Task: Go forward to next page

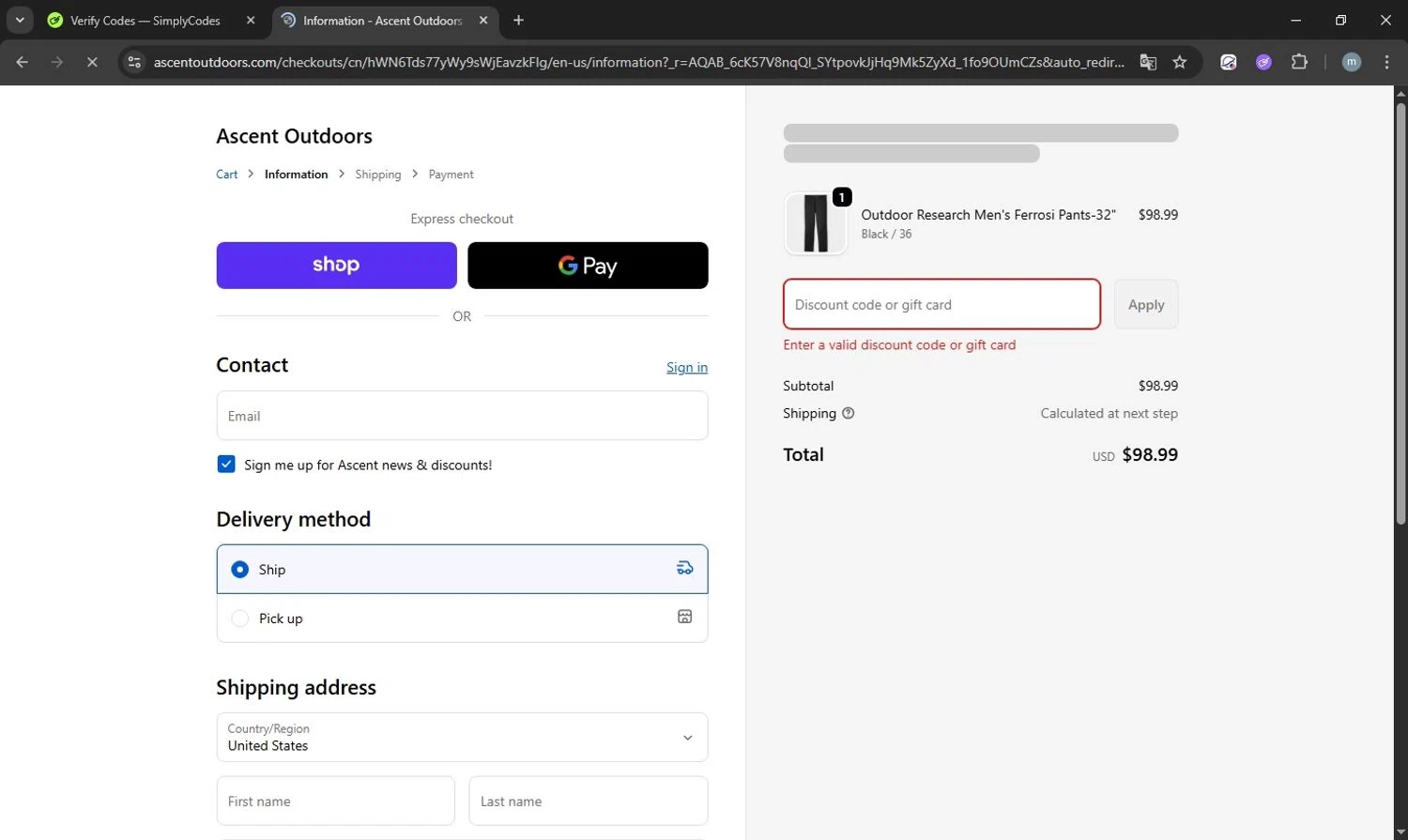Action: pyautogui.click(x=57, y=62)
